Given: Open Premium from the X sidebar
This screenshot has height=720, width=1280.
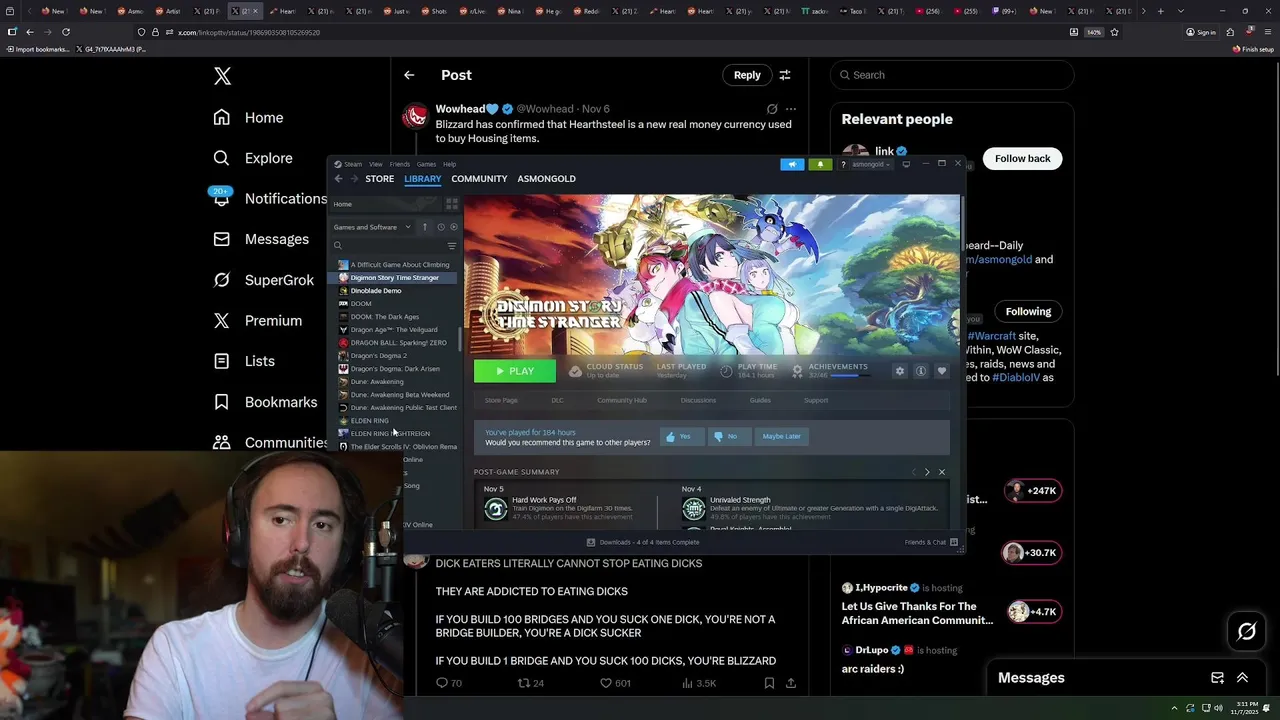Looking at the screenshot, I should click(257, 321).
